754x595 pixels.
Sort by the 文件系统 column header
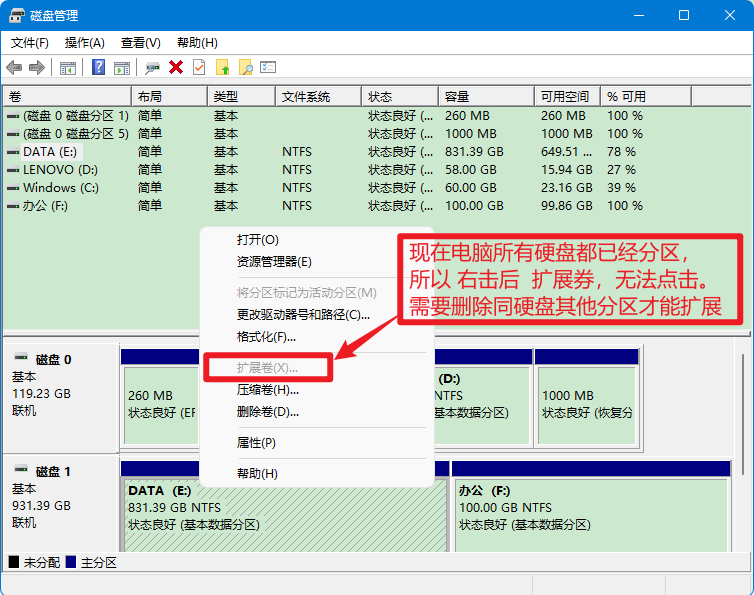click(x=319, y=97)
